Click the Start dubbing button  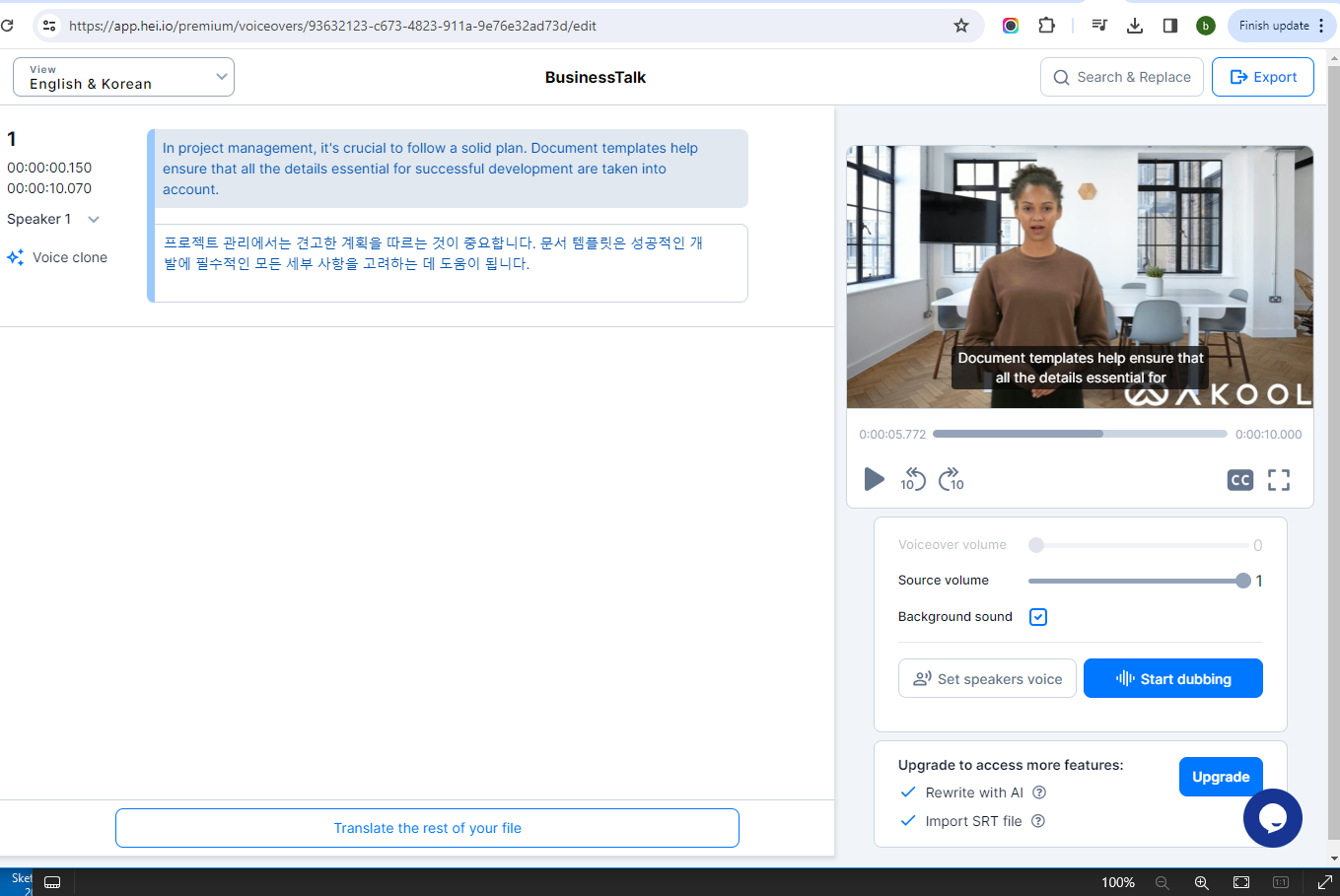[x=1172, y=678]
